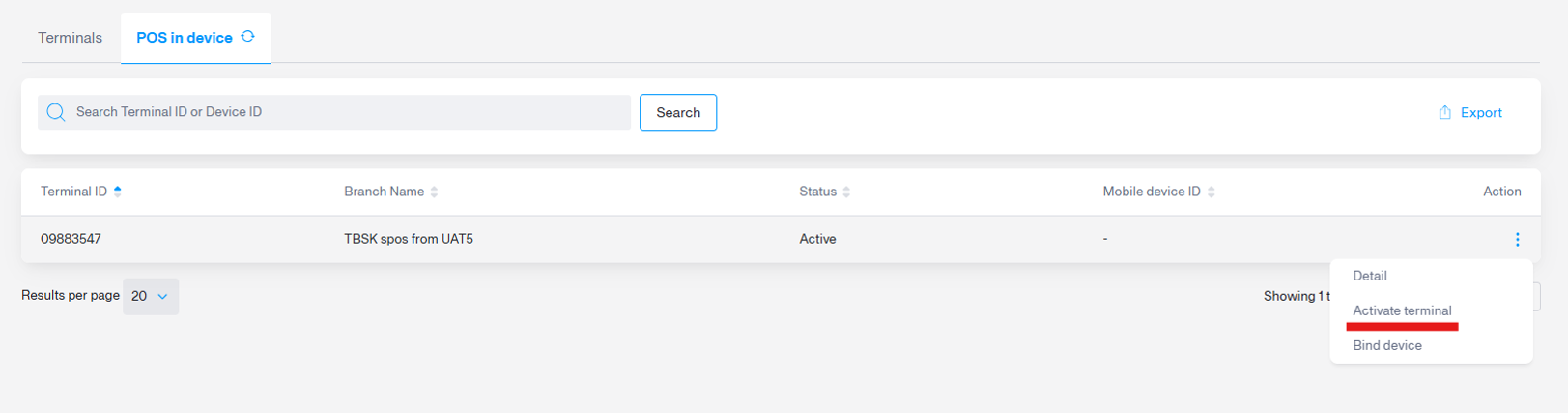Select the POS in device tab
This screenshot has width=1568, height=413.
195,38
